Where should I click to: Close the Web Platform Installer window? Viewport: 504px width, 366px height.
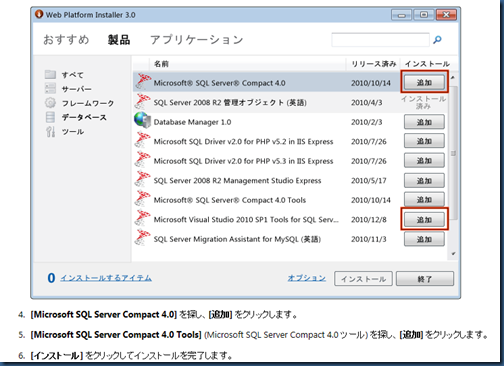click(446, 15)
